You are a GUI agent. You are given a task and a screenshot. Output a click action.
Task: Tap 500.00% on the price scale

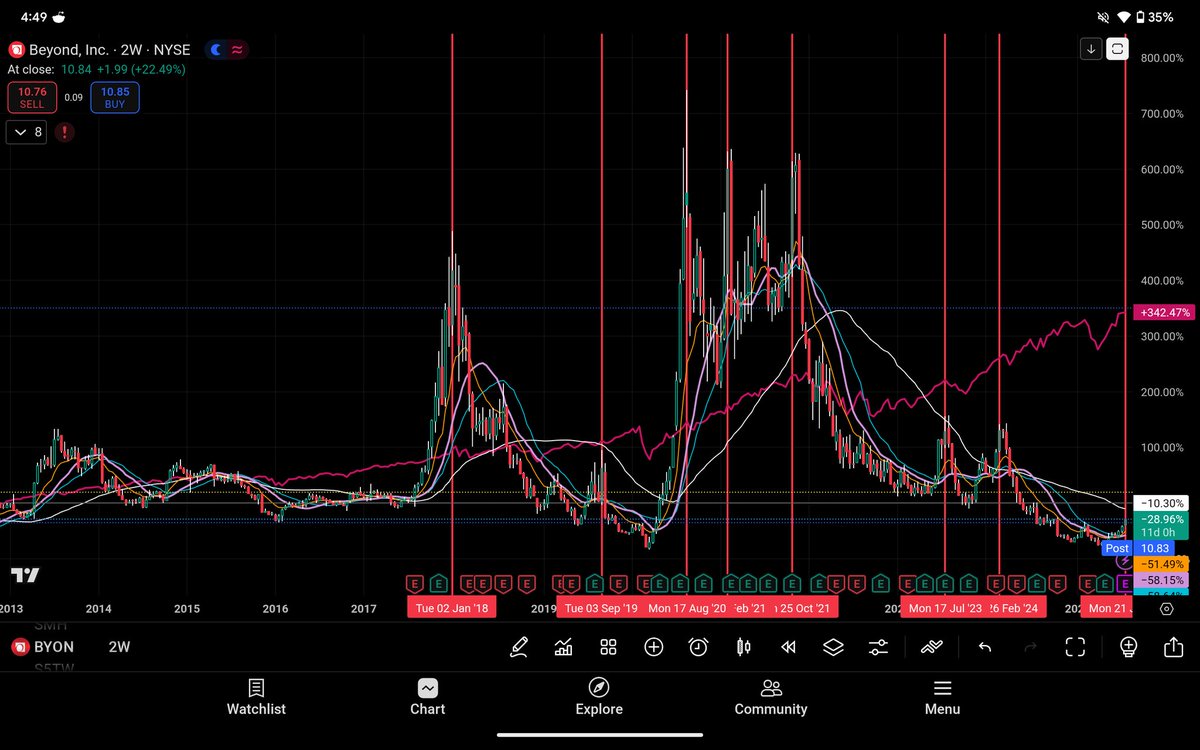[x=1162, y=225]
